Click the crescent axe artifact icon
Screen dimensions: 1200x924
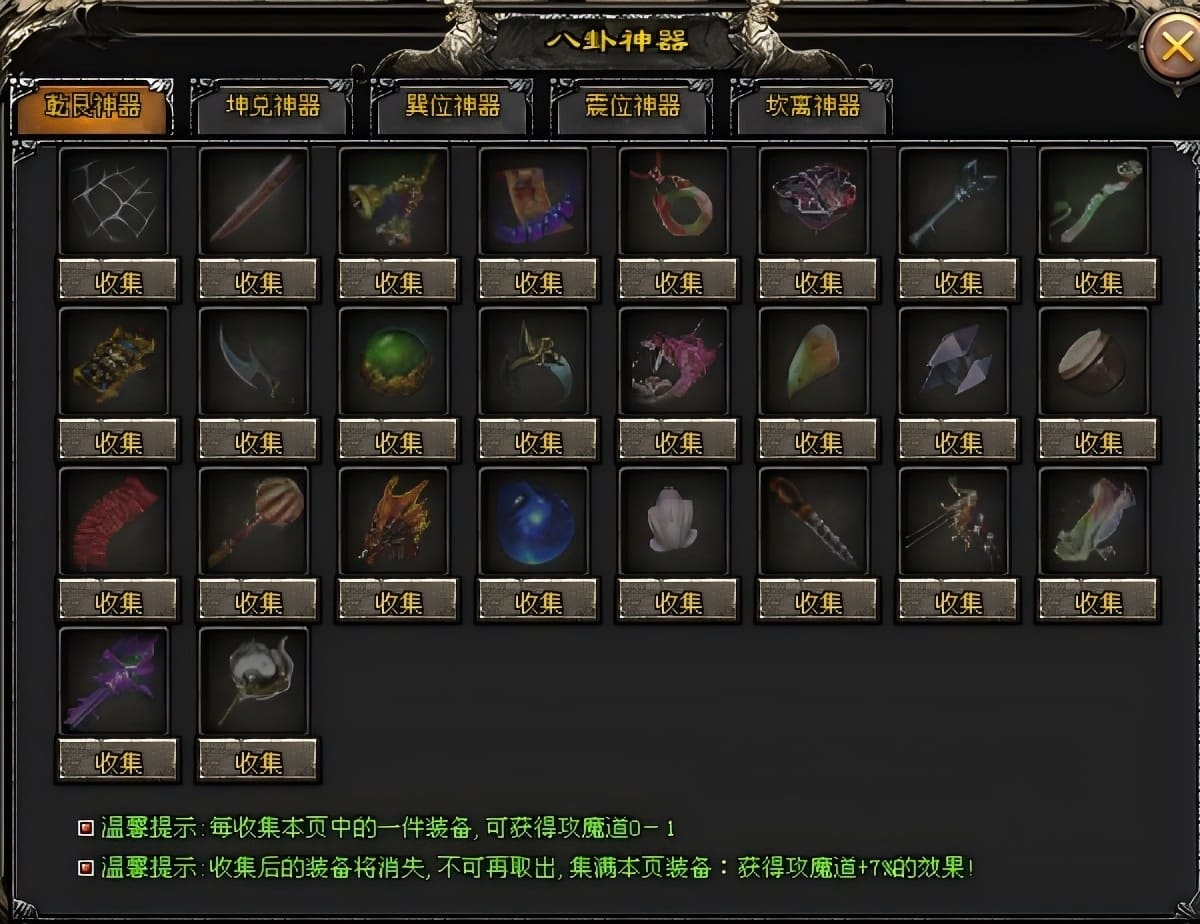254,361
